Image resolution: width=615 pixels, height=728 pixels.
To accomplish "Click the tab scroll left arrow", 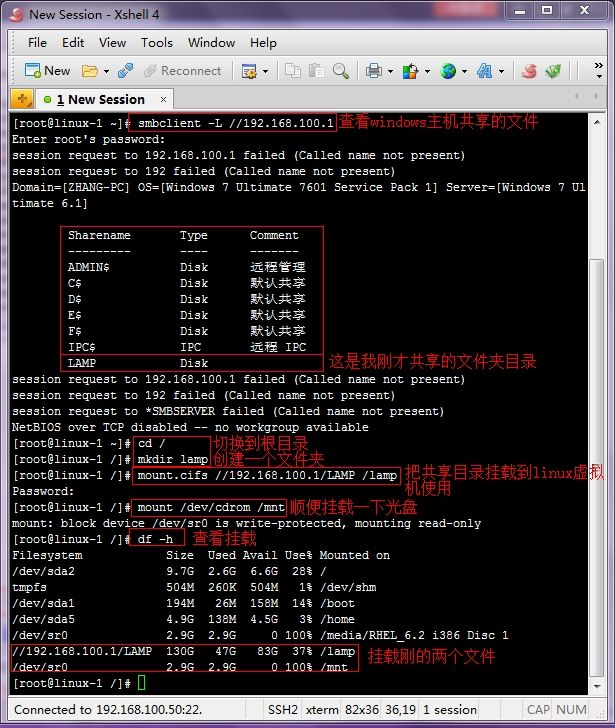I will (x=576, y=96).
